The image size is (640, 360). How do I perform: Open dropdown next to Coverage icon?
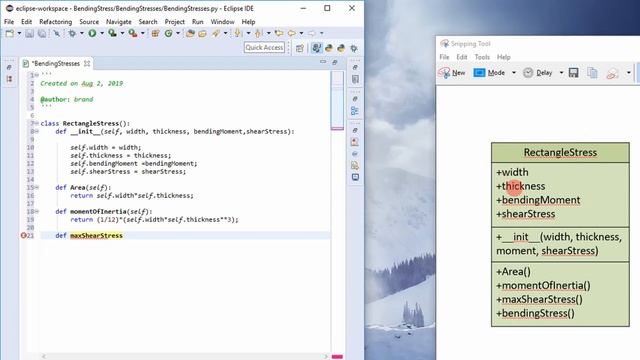tap(122, 33)
